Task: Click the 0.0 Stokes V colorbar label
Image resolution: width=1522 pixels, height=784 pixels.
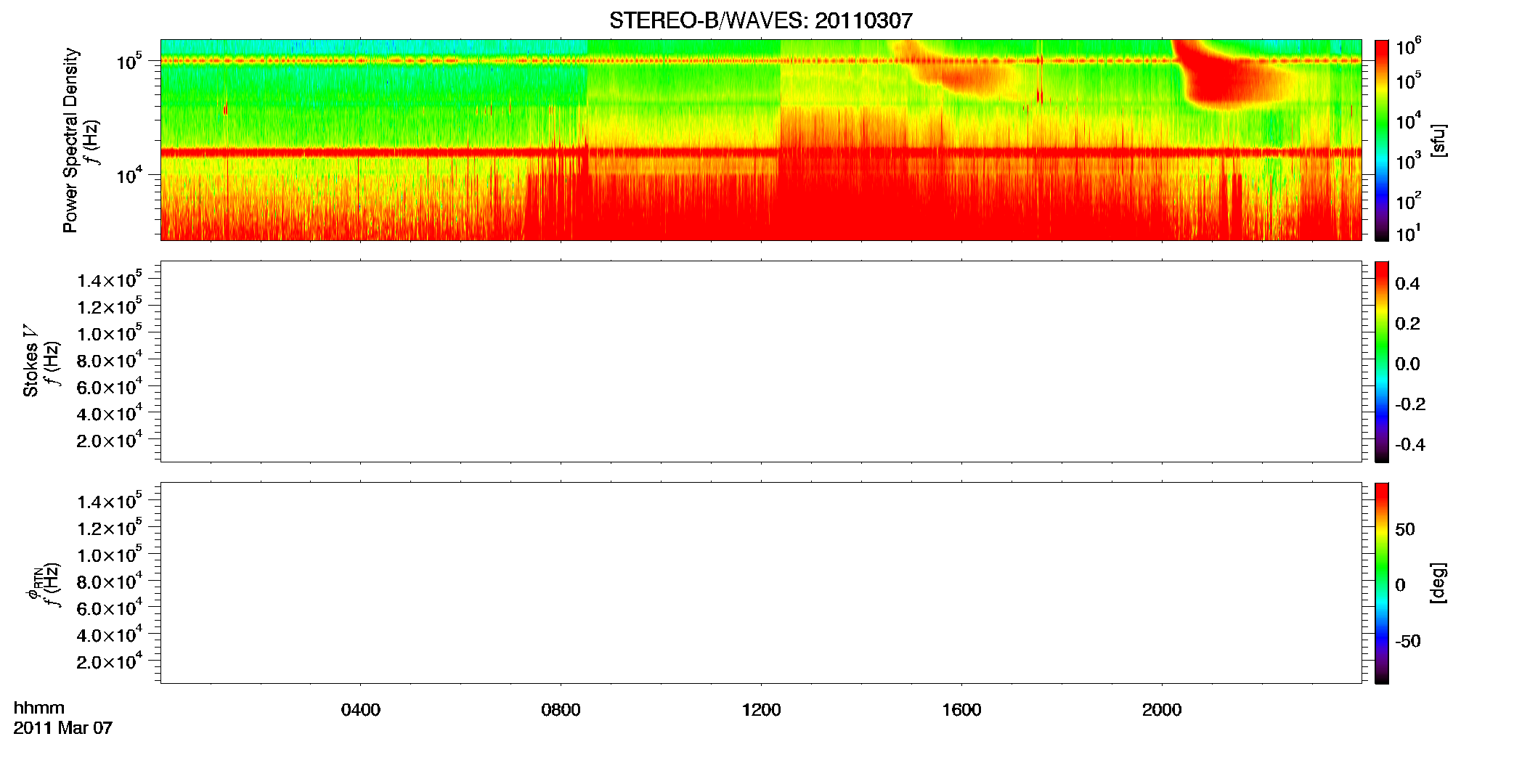Action: (x=1407, y=364)
